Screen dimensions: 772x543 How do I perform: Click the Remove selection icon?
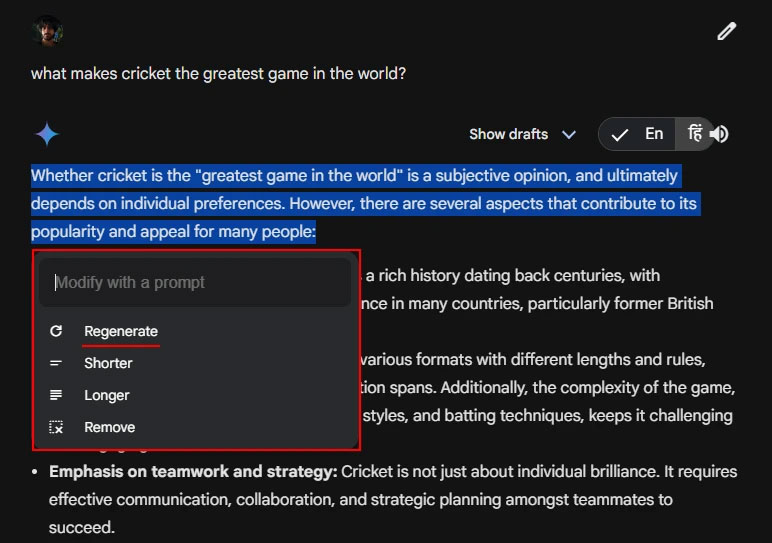(56, 427)
